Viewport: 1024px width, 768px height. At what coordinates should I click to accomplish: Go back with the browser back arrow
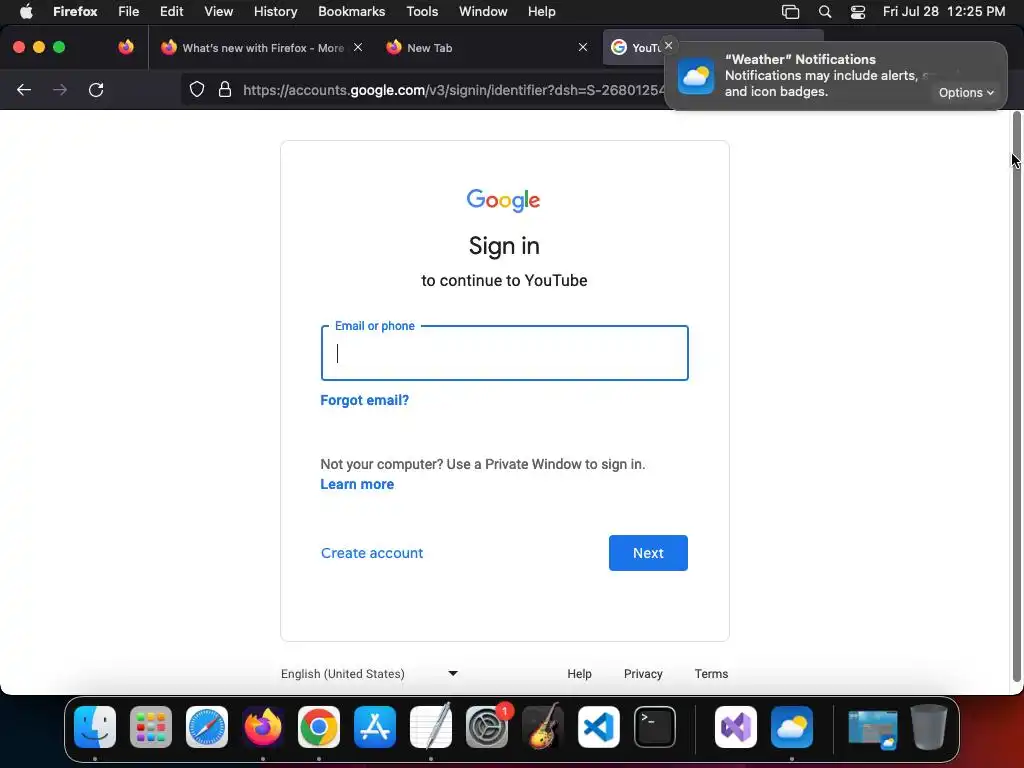click(24, 90)
